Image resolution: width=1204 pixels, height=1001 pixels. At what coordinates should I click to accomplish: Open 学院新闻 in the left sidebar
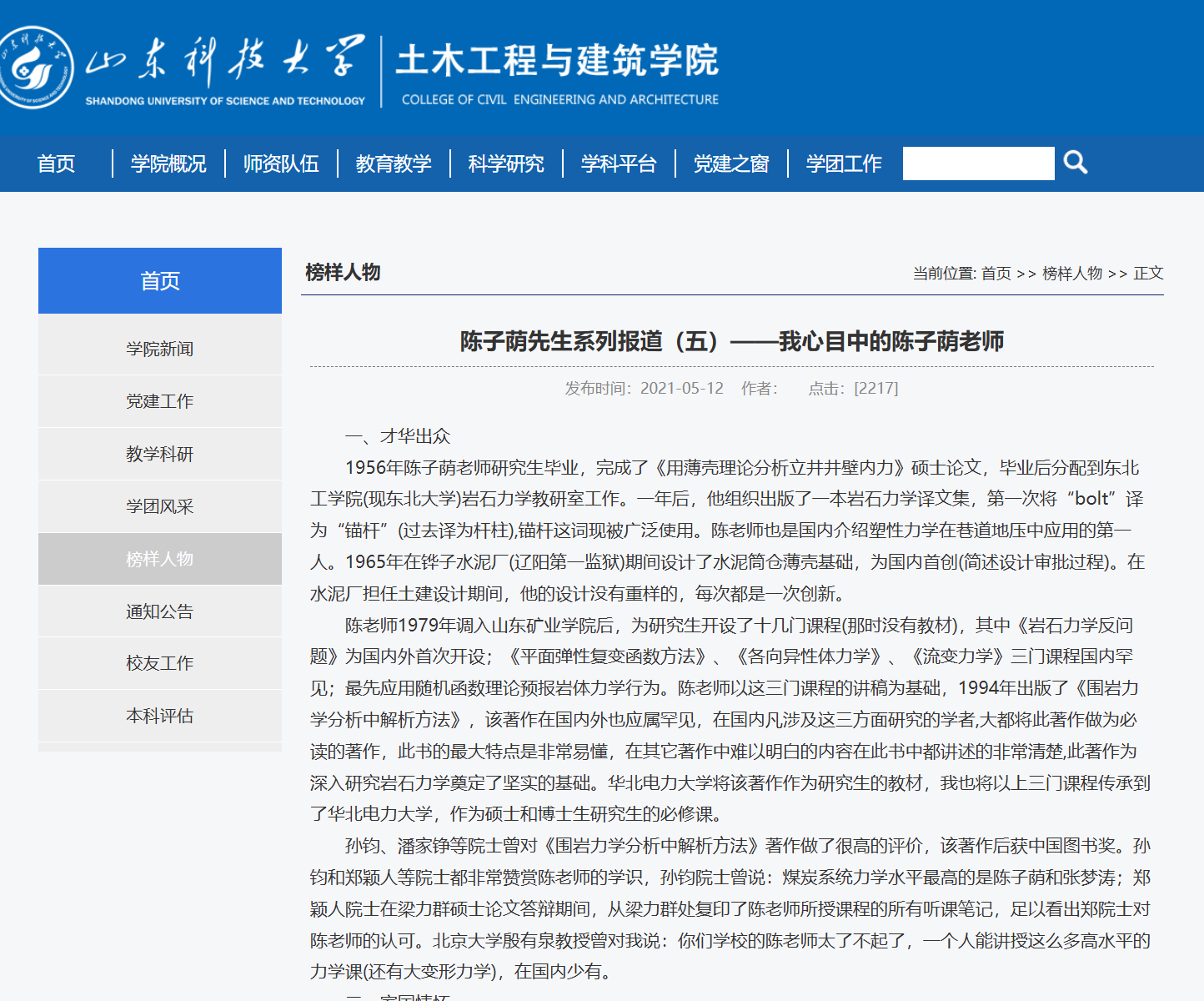coord(160,349)
